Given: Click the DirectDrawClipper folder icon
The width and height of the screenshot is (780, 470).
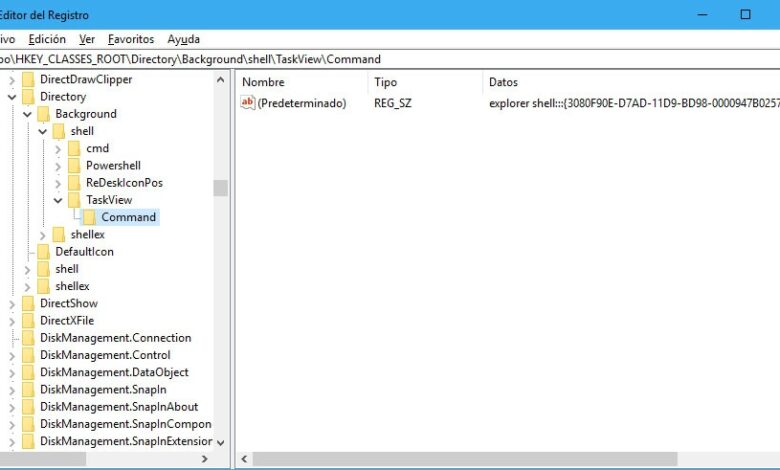Looking at the screenshot, I should coord(28,80).
